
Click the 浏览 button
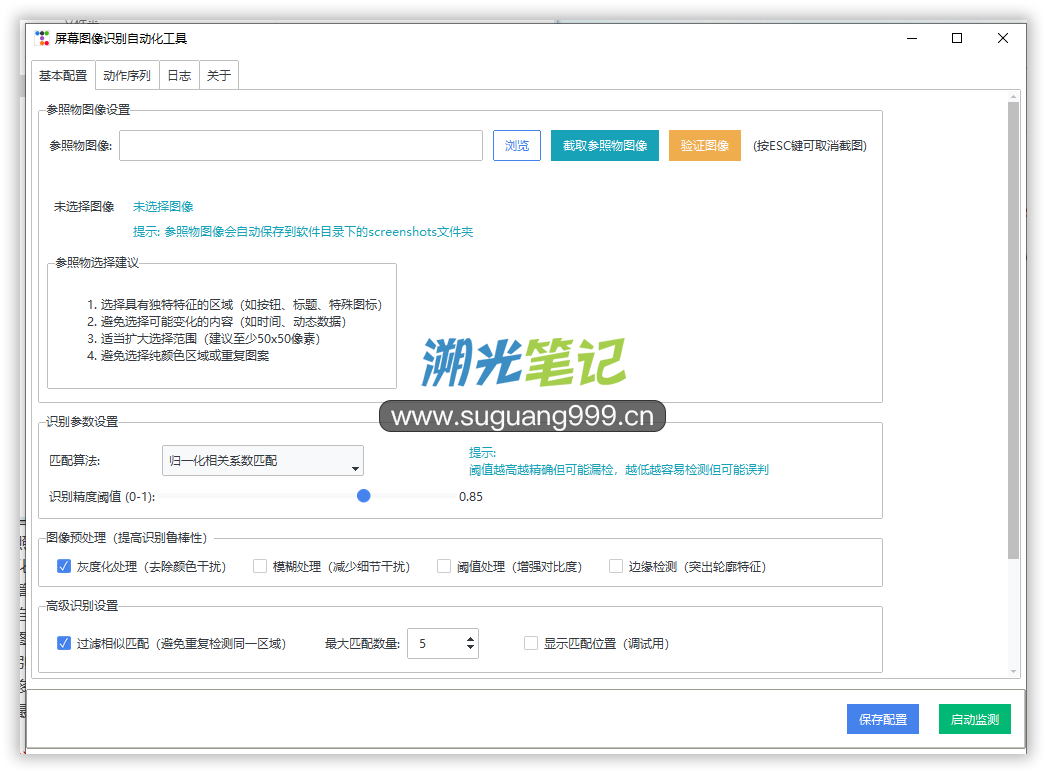pyautogui.click(x=517, y=145)
